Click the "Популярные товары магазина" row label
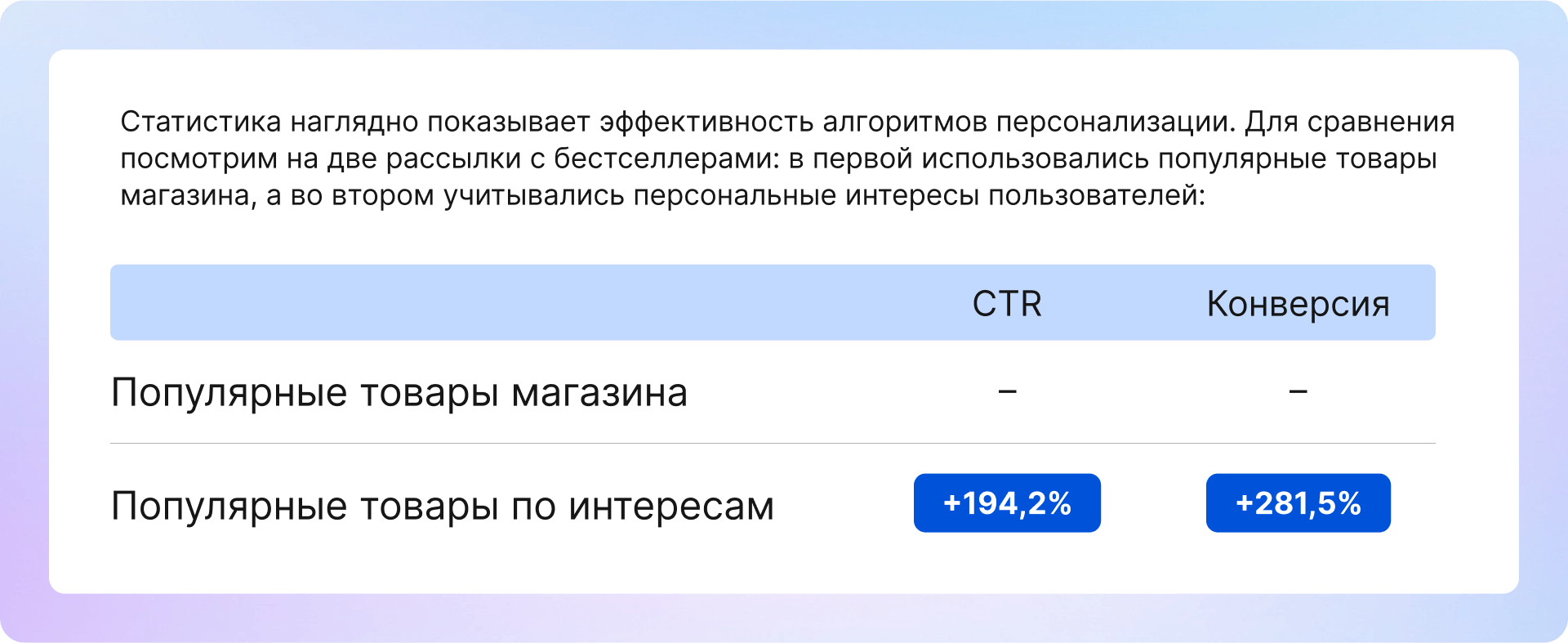Image resolution: width=1568 pixels, height=643 pixels. (399, 393)
